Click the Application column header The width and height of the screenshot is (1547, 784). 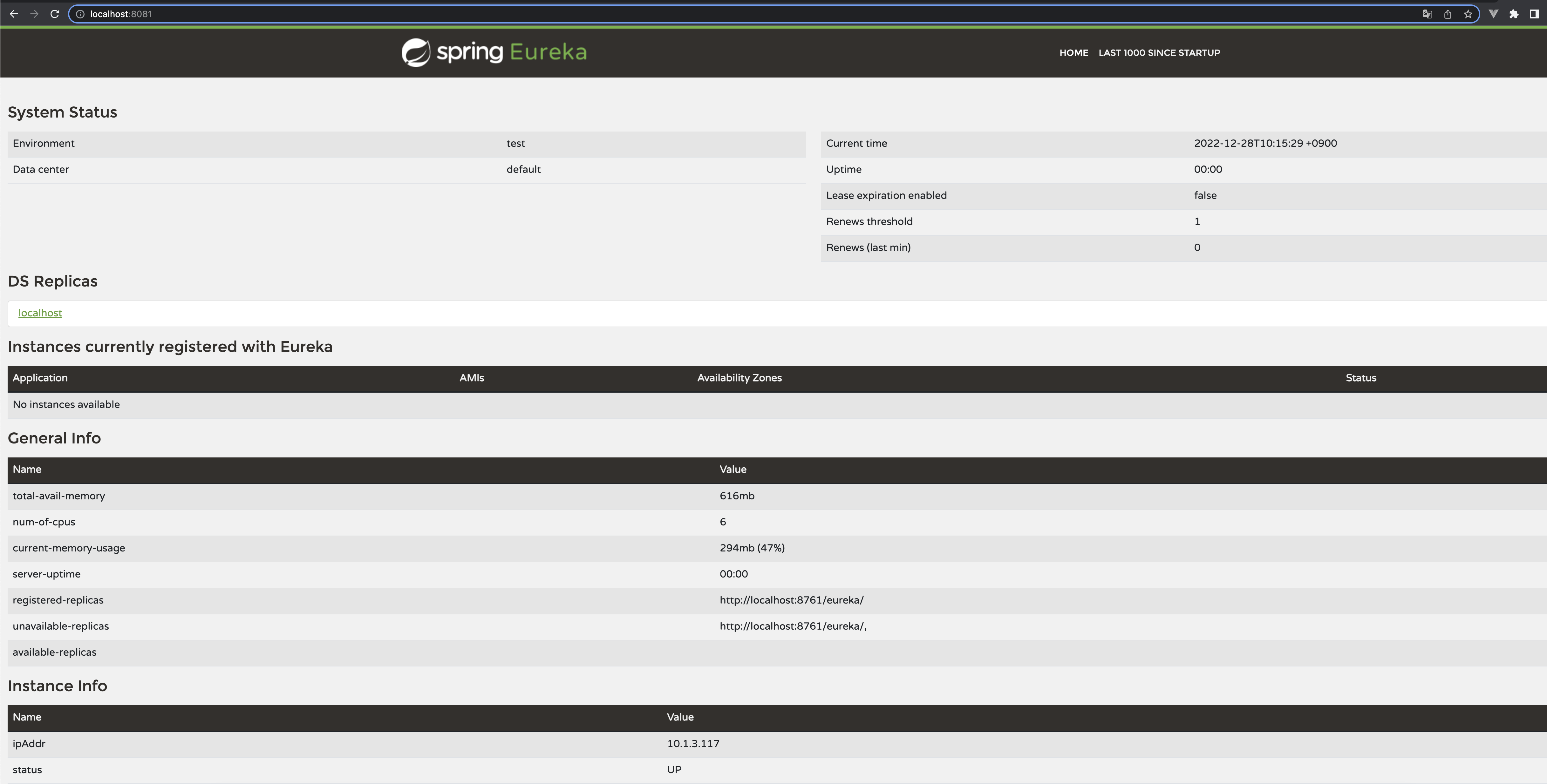coord(40,378)
